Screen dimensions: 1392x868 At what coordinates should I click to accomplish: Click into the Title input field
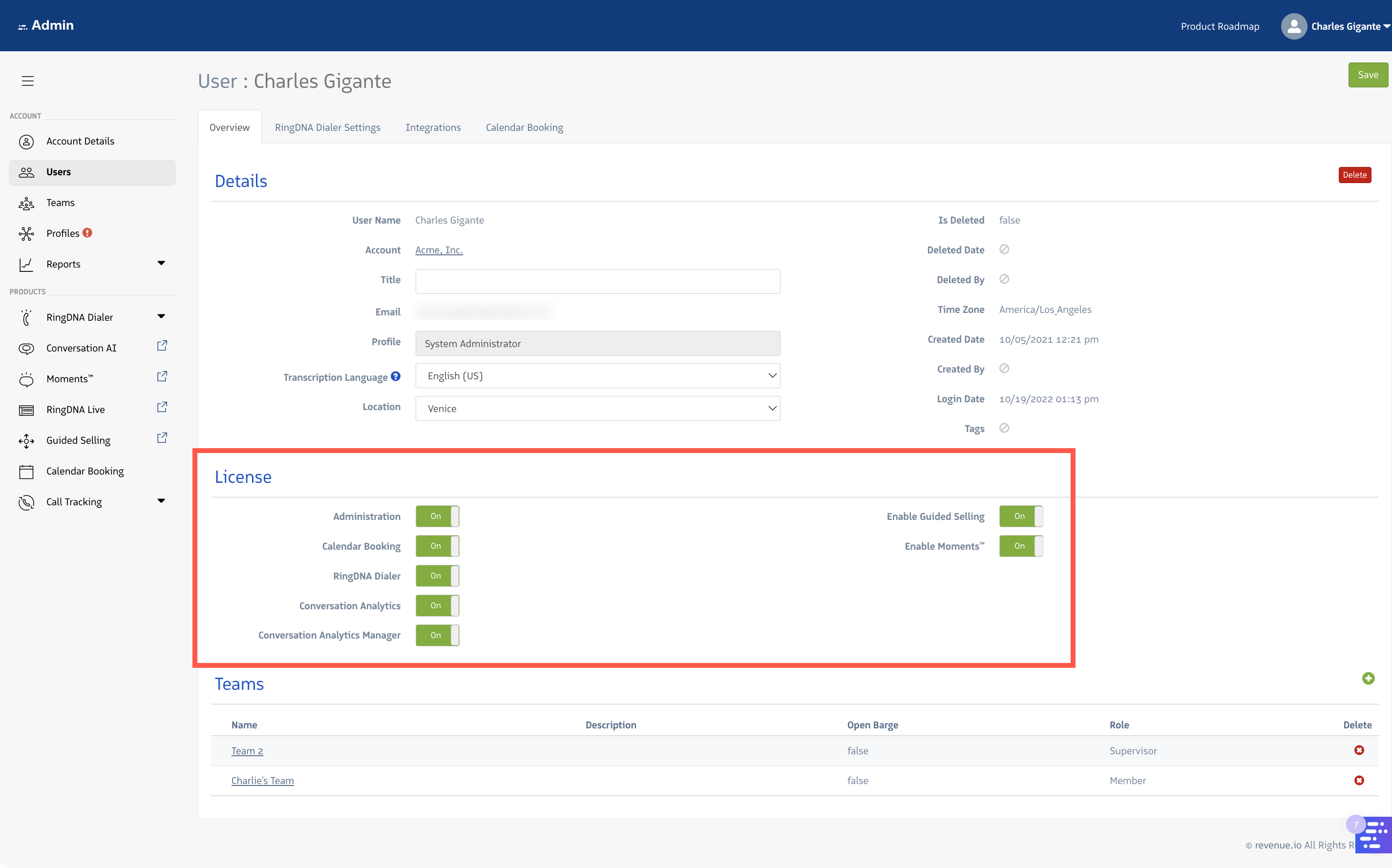tap(597, 281)
